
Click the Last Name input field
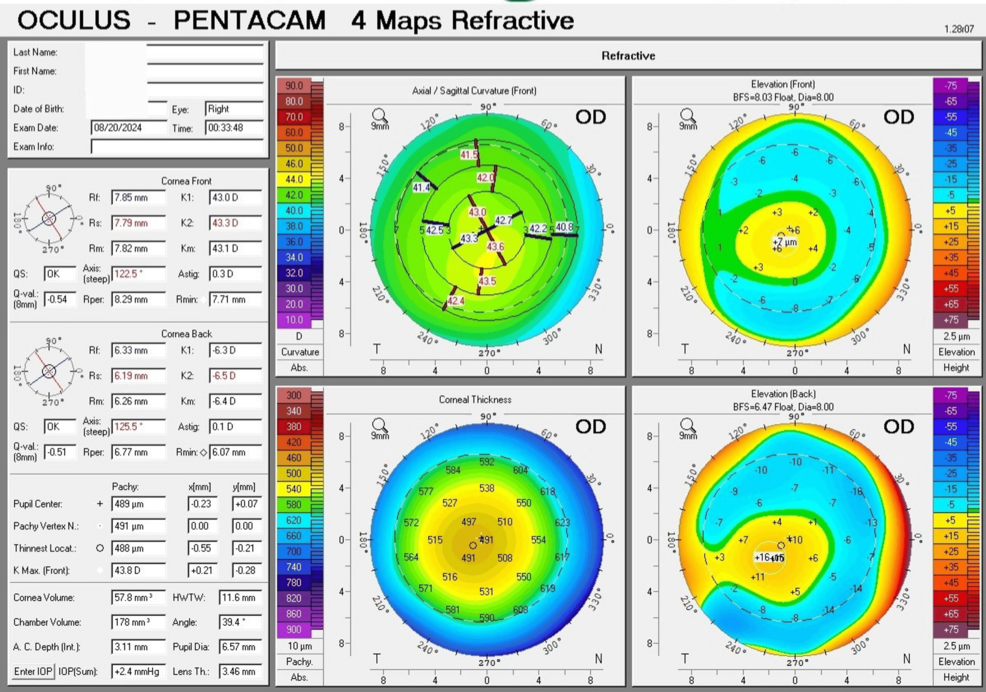tap(205, 52)
